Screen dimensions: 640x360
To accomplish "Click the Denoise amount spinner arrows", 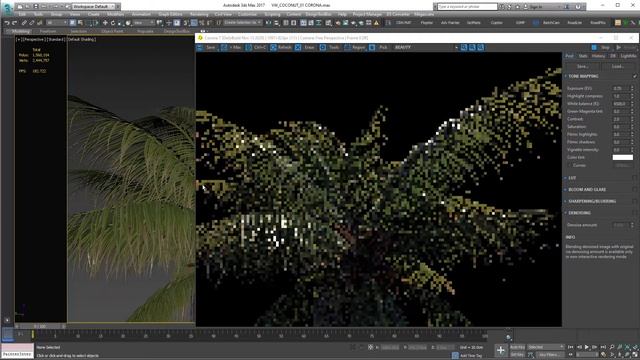I will (632, 225).
